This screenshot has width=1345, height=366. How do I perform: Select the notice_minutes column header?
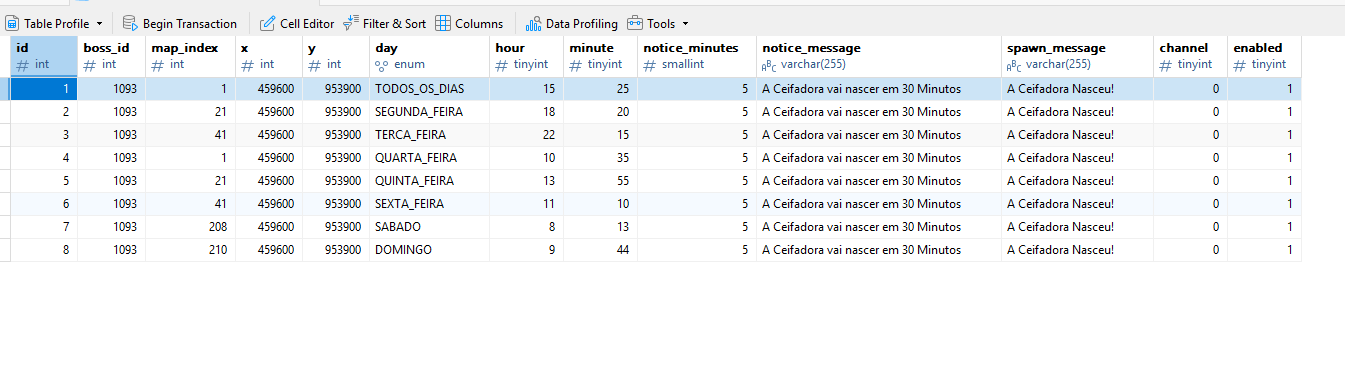697,56
